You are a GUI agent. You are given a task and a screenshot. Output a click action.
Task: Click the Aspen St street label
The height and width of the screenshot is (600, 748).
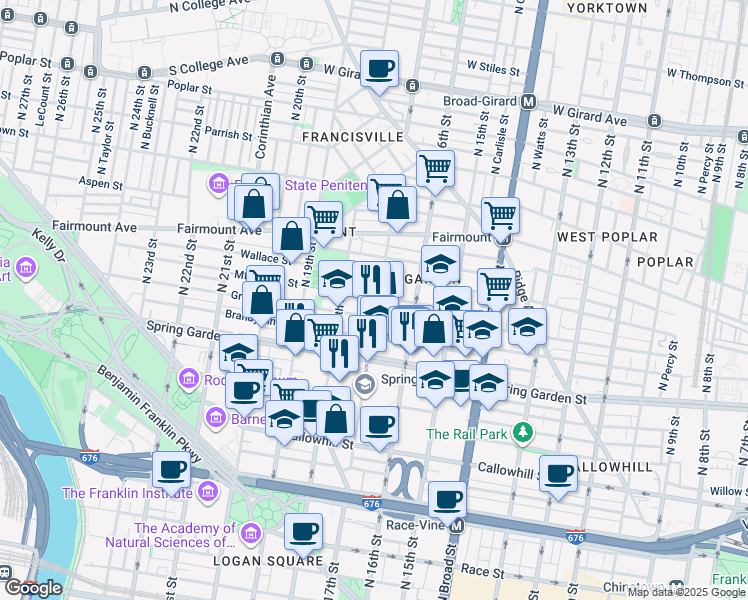(101, 183)
